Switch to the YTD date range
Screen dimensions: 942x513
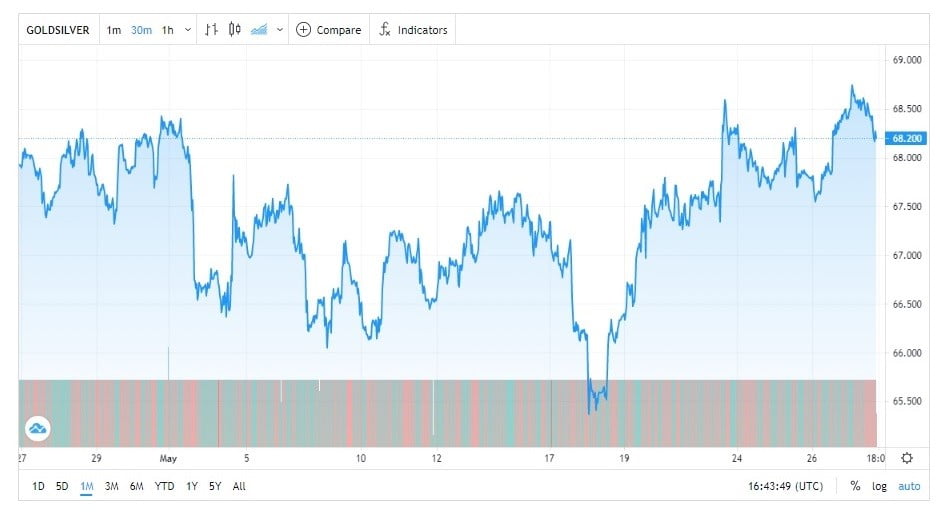click(165, 486)
